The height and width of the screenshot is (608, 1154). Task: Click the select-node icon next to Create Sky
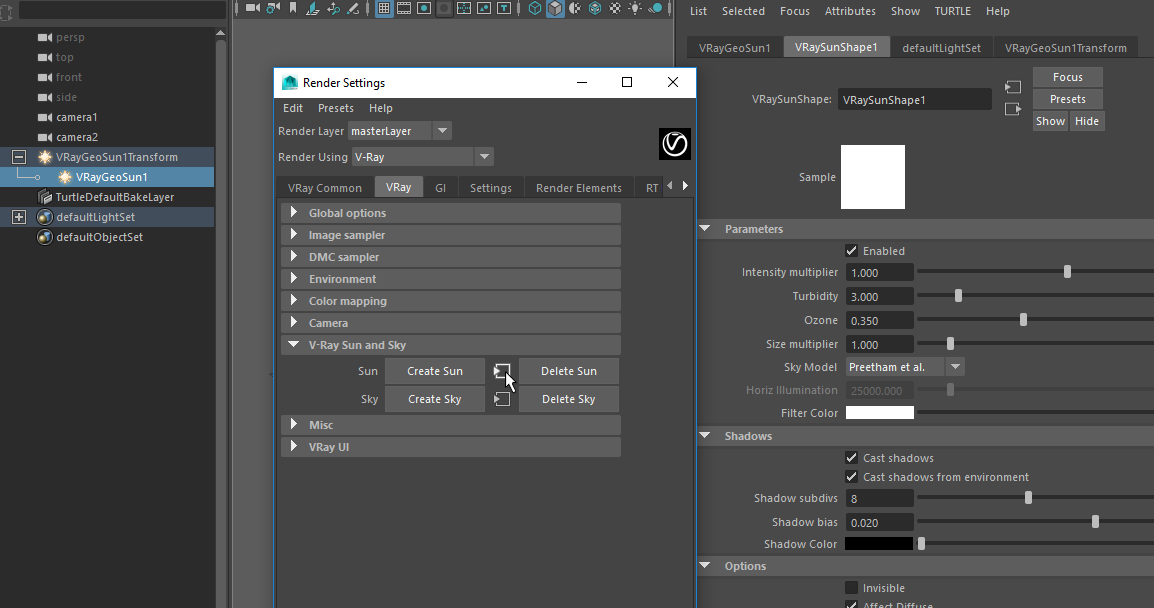(502, 399)
